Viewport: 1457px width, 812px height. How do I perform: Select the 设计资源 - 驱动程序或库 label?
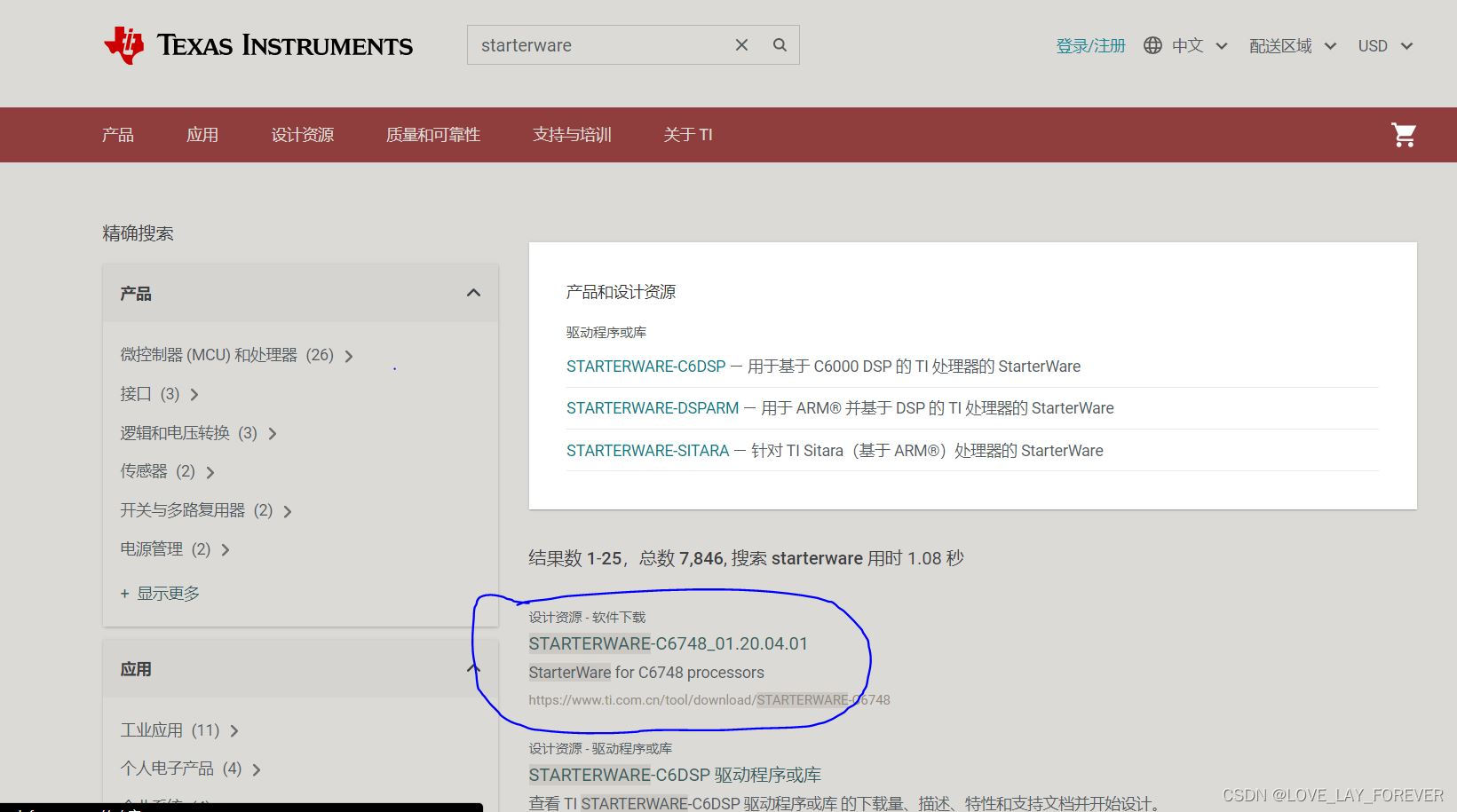(600, 748)
